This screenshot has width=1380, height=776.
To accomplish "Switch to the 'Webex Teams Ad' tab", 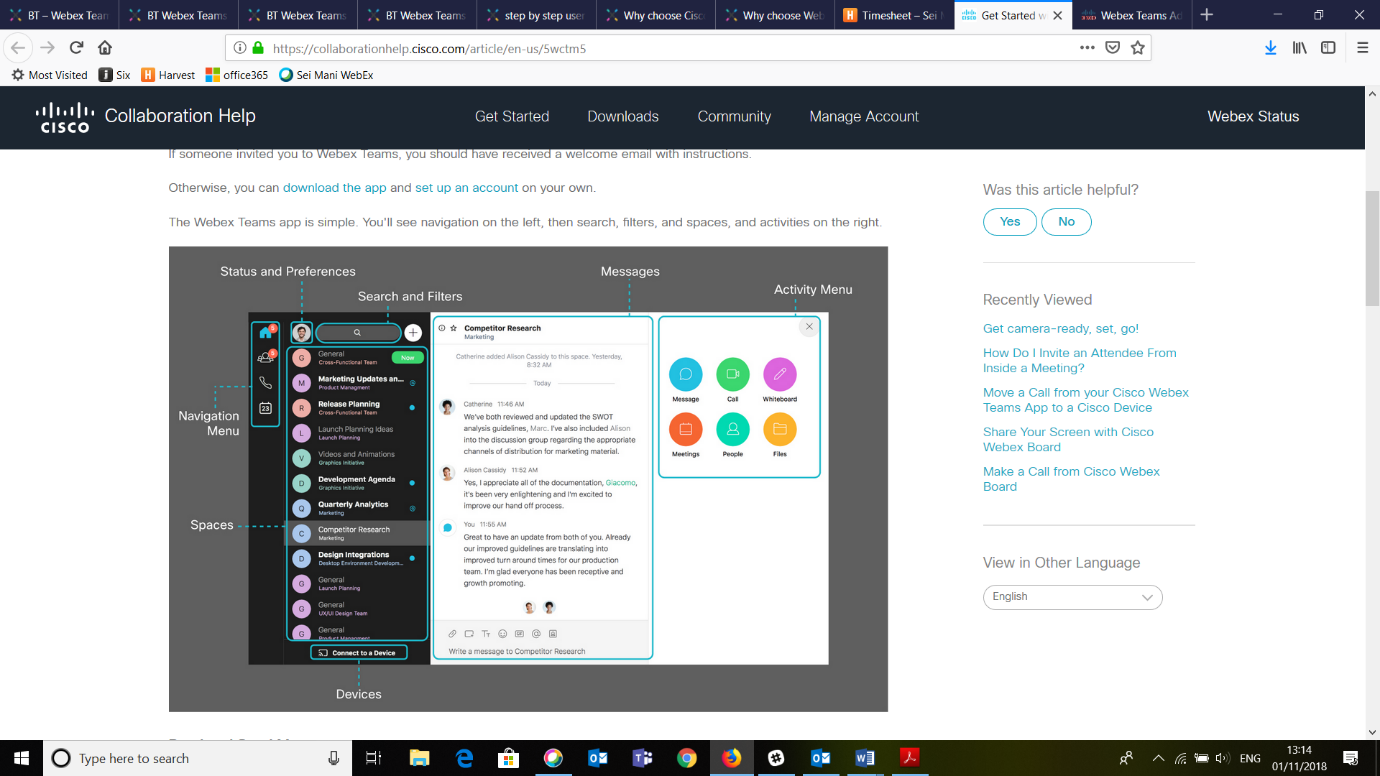I will [1131, 15].
